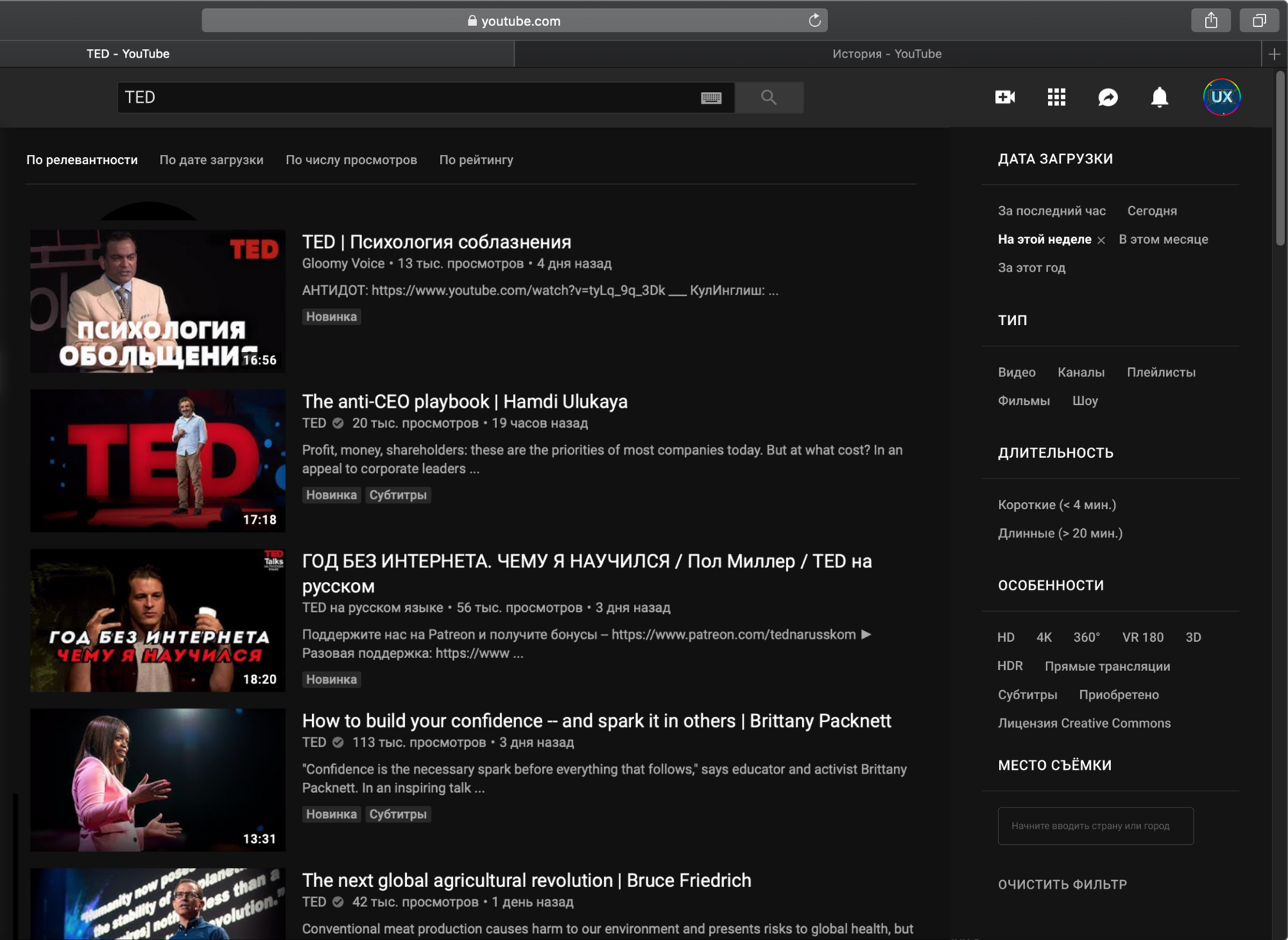Open TED channel under Hamdi Ulukaya video
Viewport: 1288px width, 940px height.
point(314,422)
